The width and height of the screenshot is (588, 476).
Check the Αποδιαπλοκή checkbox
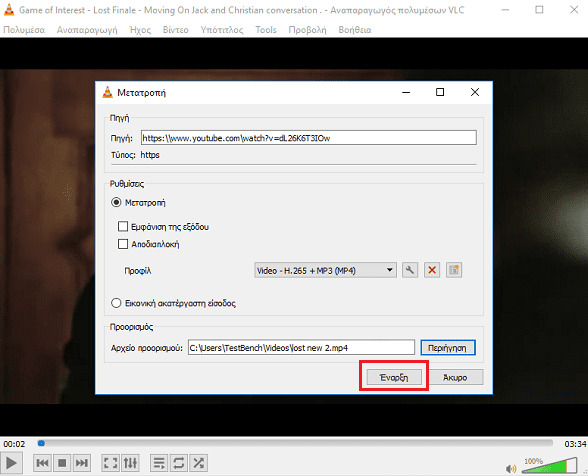tap(123, 244)
